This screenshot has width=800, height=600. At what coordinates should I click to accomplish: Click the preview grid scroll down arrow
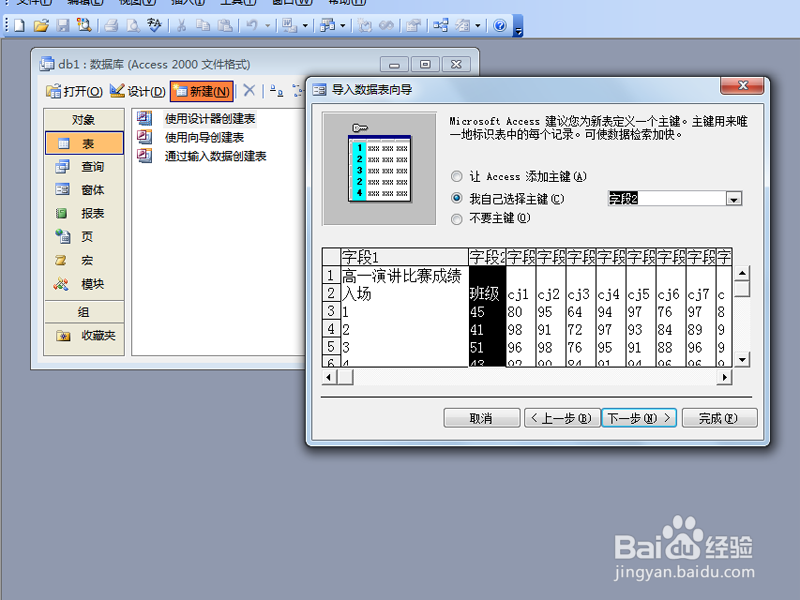click(742, 359)
